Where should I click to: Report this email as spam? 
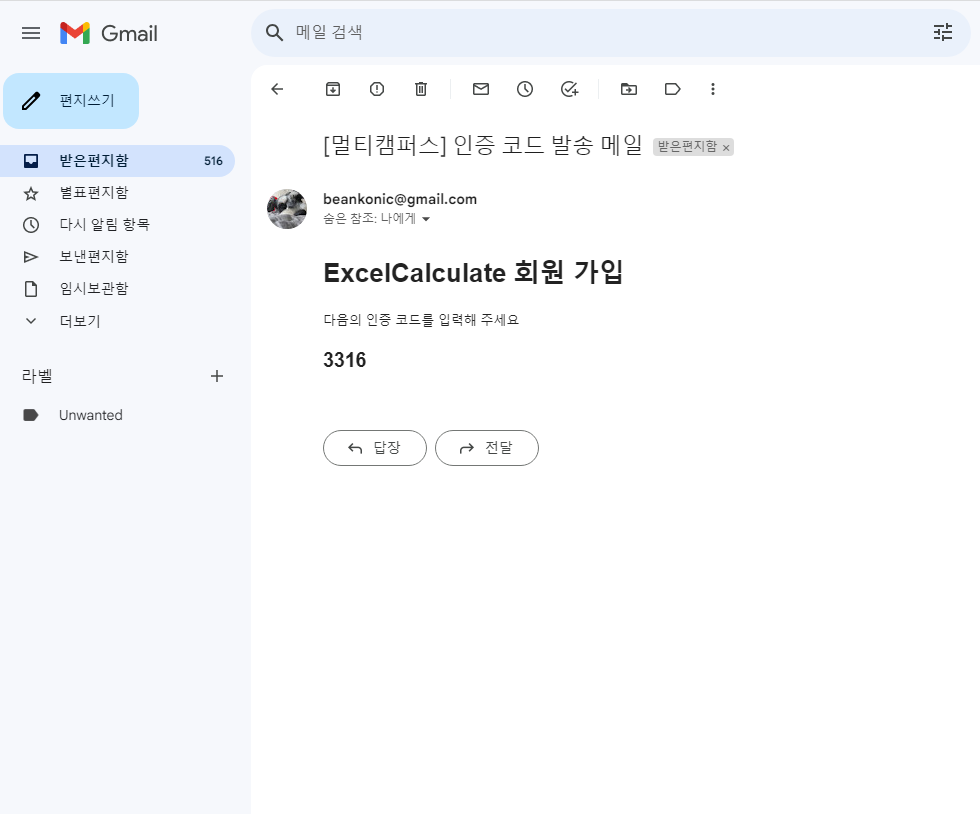(x=377, y=89)
